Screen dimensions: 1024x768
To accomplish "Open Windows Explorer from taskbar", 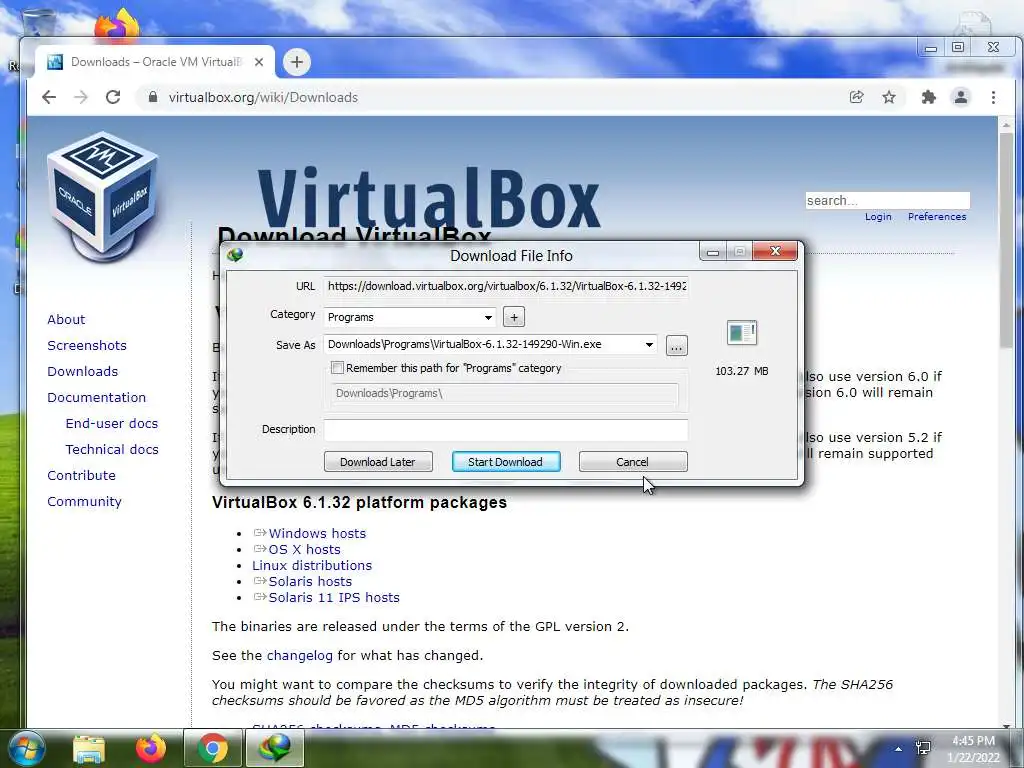I will (x=89, y=749).
